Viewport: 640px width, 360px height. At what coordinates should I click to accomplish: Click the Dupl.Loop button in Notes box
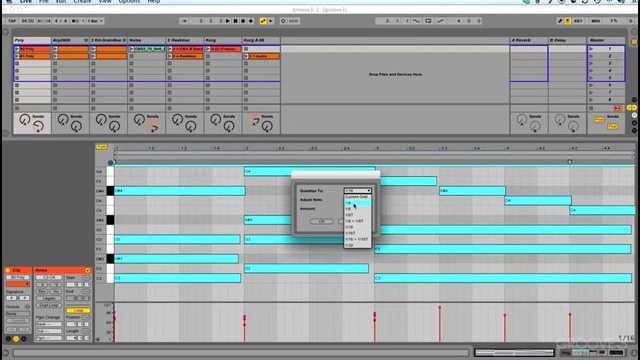[49, 305]
